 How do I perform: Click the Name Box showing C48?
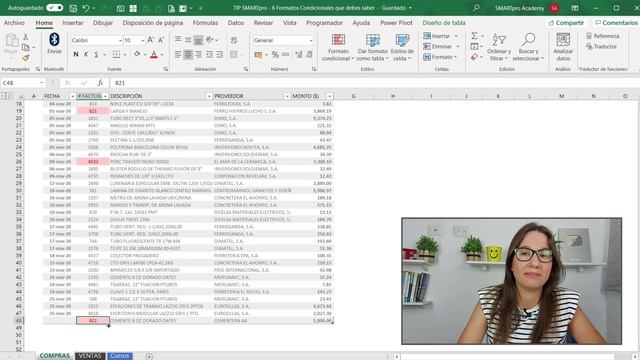(x=23, y=83)
